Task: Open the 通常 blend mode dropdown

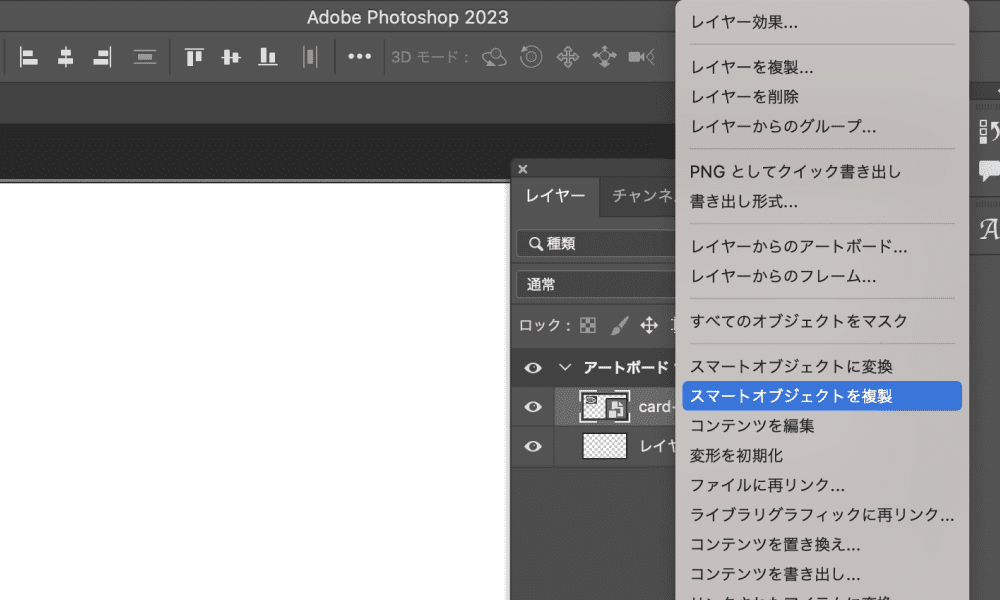Action: tap(596, 284)
